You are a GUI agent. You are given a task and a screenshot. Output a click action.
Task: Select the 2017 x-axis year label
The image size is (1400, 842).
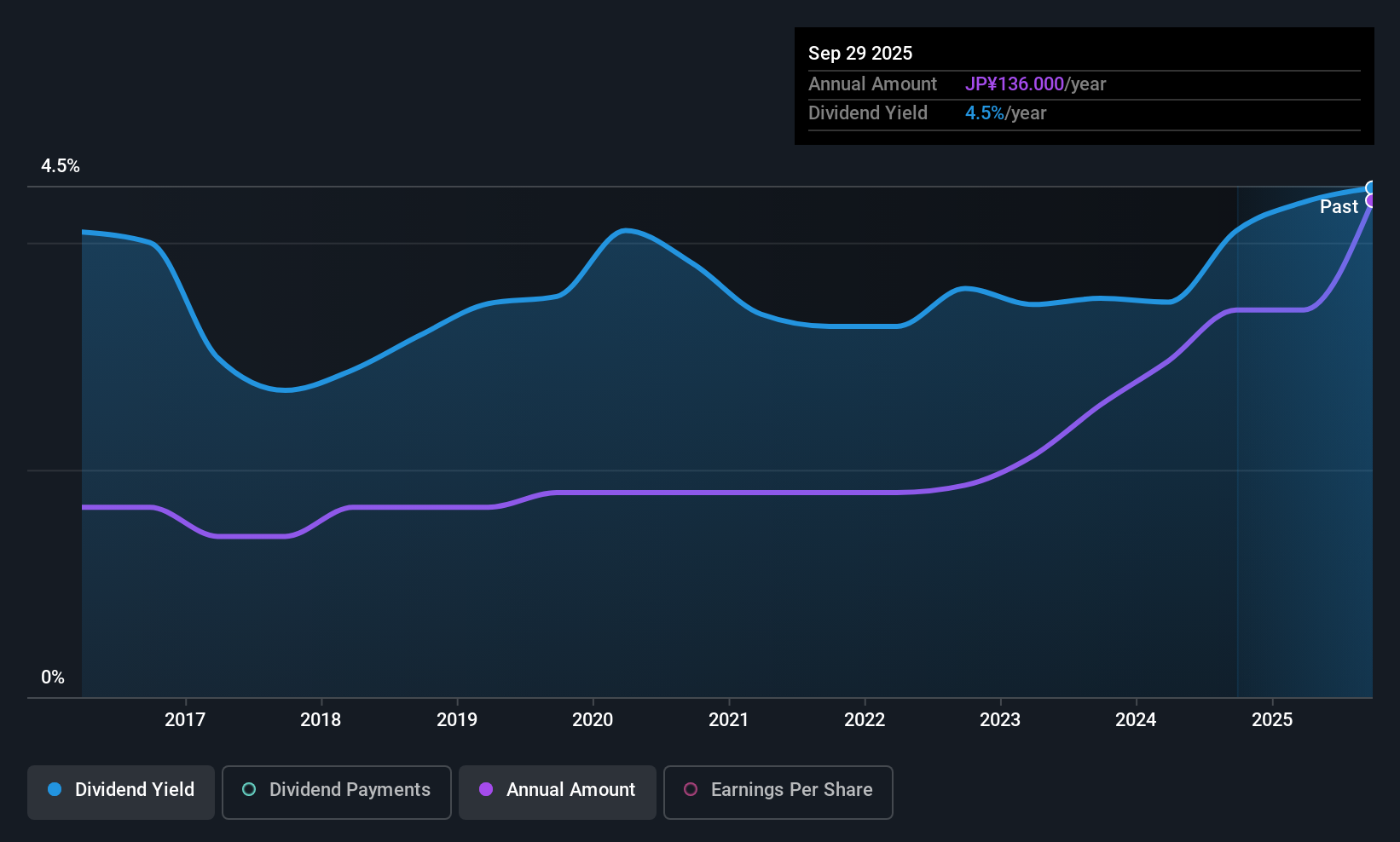(185, 720)
